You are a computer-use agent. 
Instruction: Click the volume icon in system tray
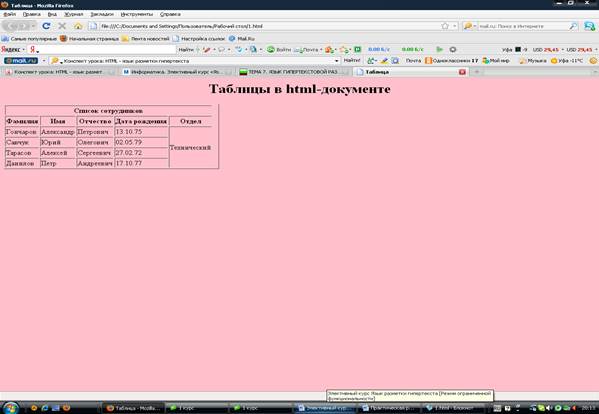coord(549,408)
